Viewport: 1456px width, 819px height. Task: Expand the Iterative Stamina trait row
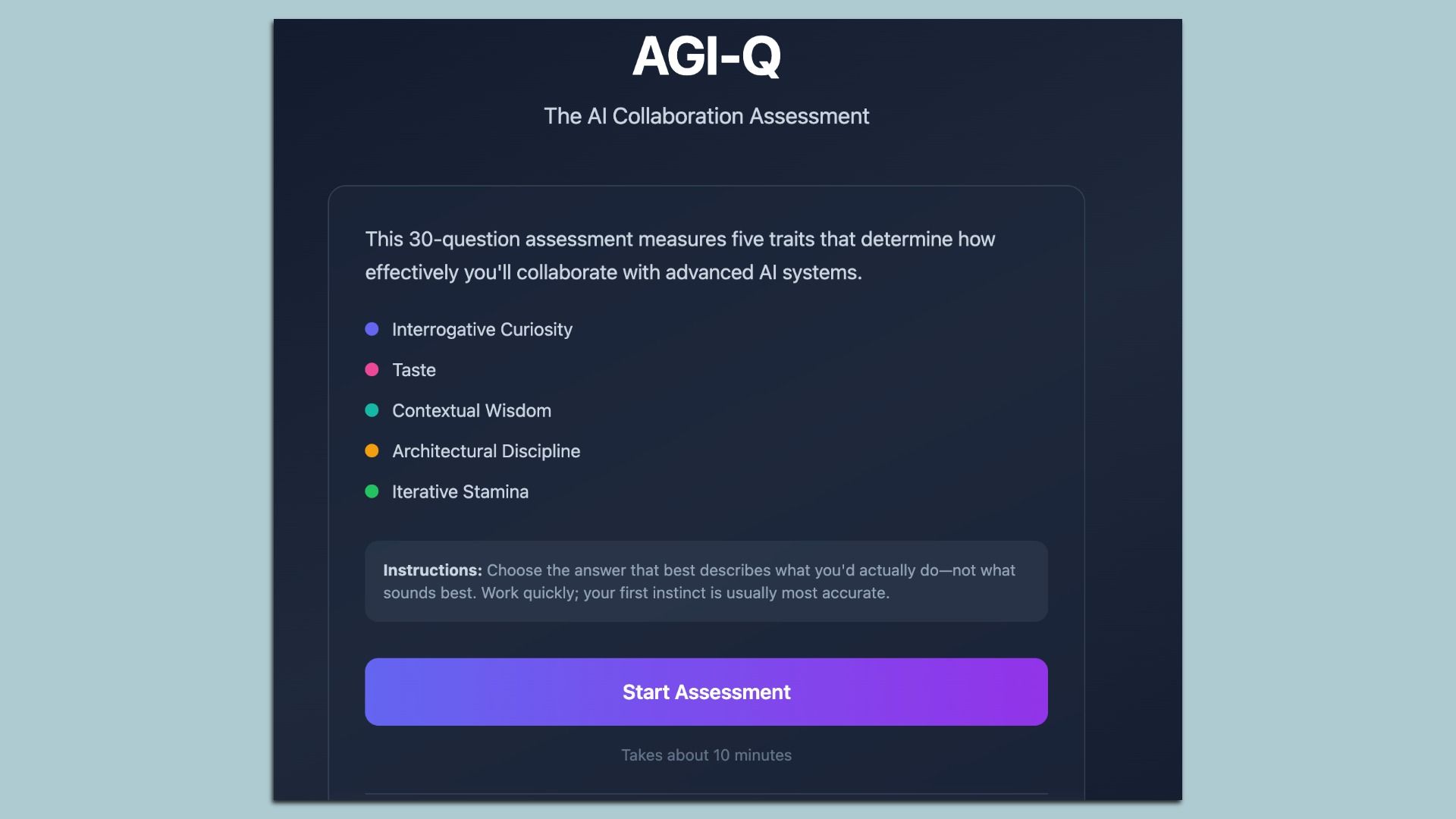coord(460,491)
